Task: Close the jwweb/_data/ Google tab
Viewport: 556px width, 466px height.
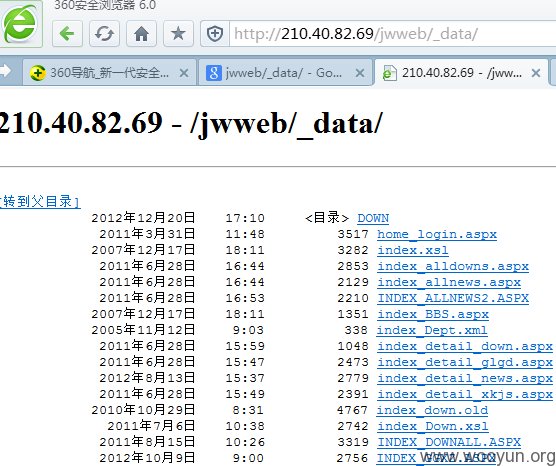Action: (x=360, y=73)
